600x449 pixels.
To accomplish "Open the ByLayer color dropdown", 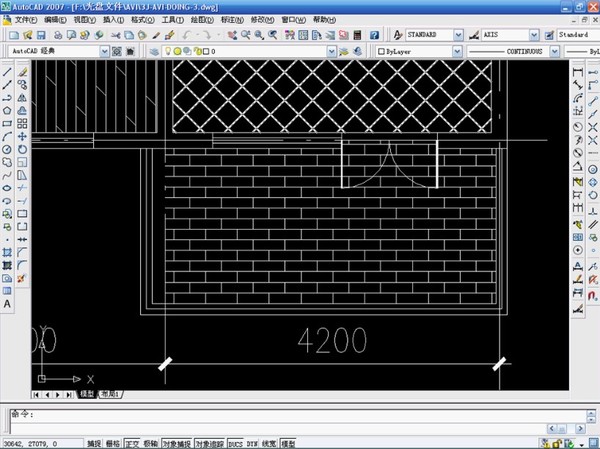I will pos(457,51).
